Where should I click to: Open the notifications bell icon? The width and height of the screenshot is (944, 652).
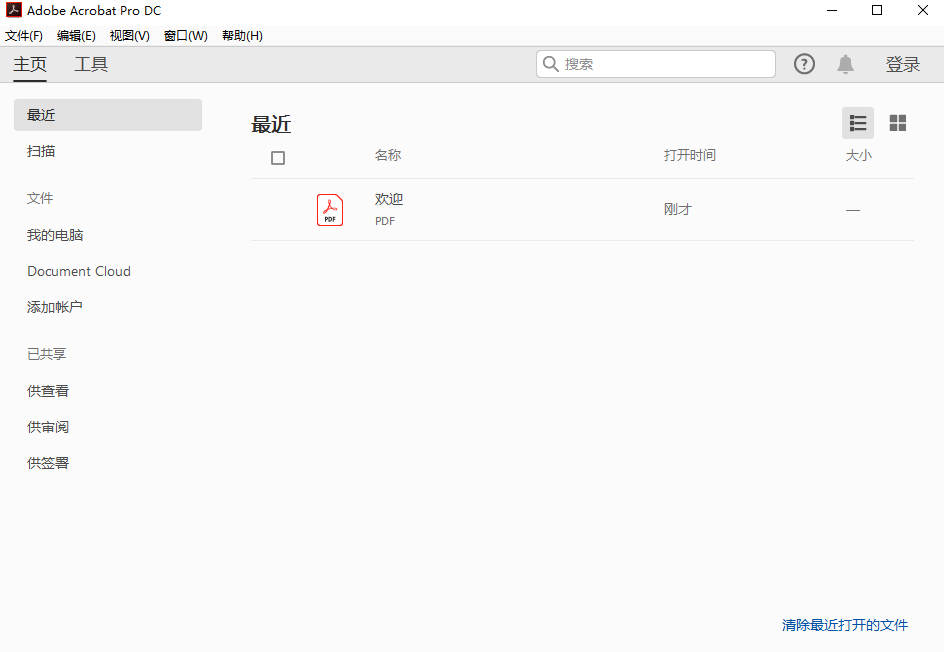845,63
